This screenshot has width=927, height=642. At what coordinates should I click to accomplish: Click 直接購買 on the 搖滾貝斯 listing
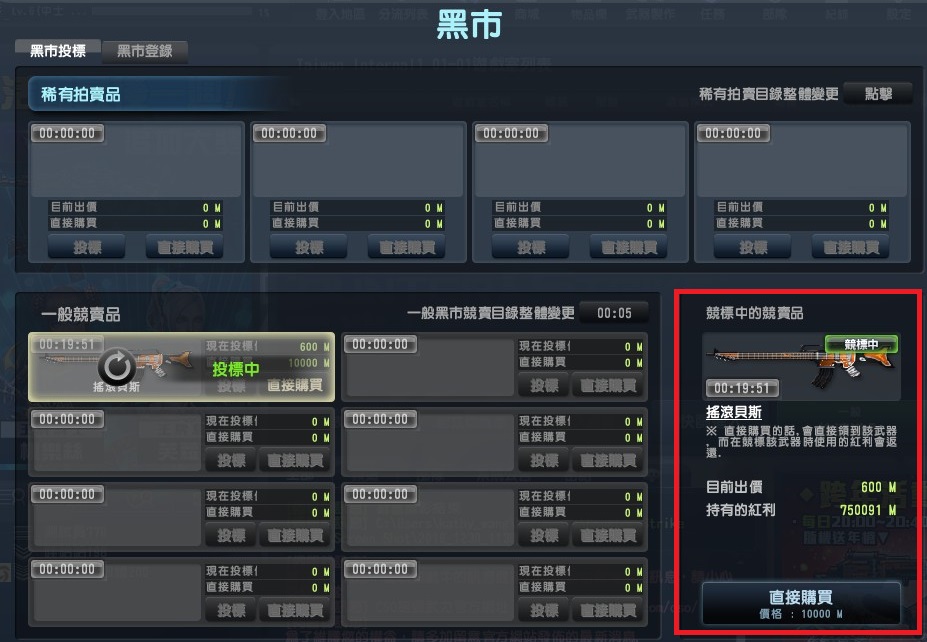tap(295, 385)
